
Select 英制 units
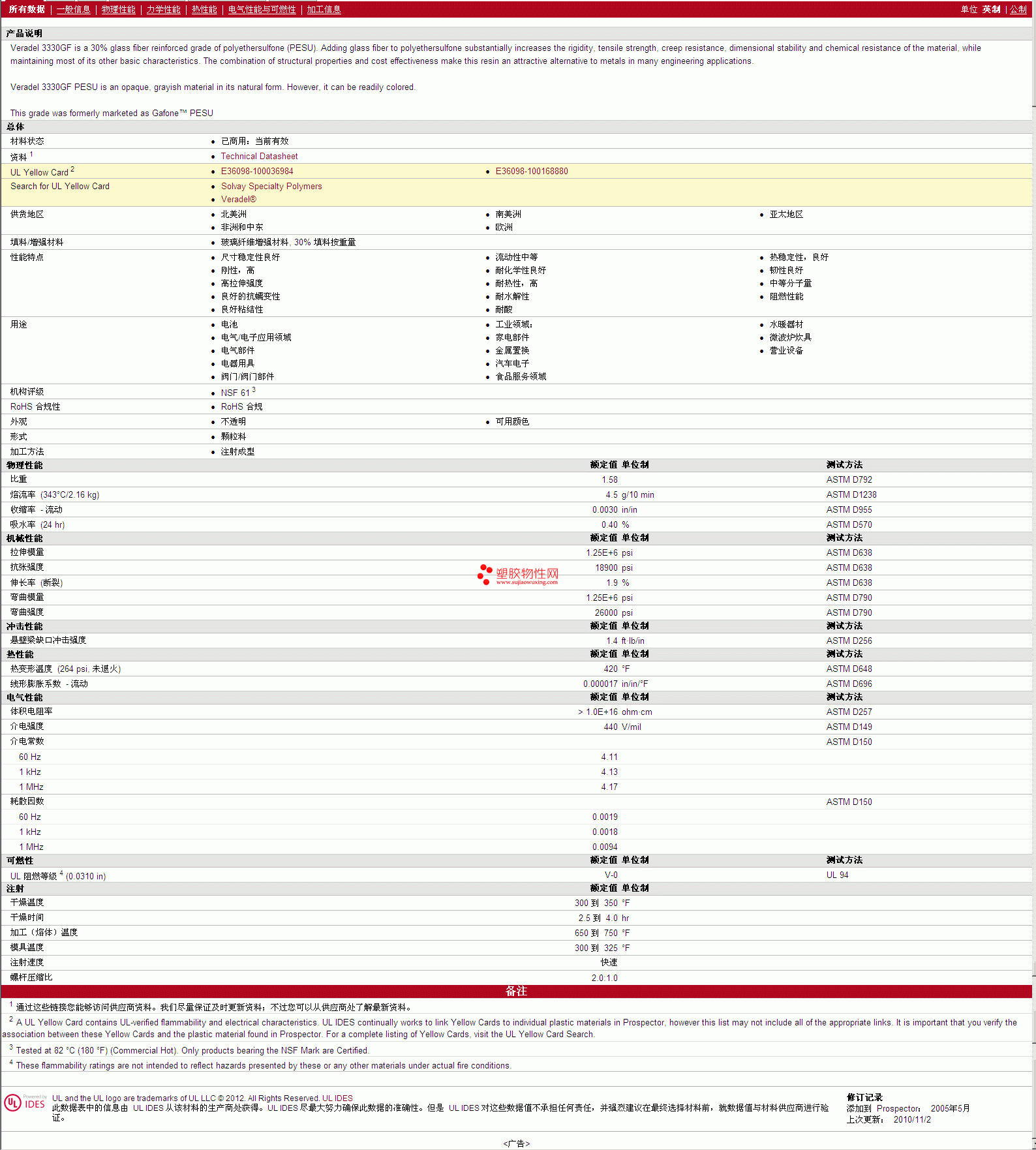(x=991, y=9)
